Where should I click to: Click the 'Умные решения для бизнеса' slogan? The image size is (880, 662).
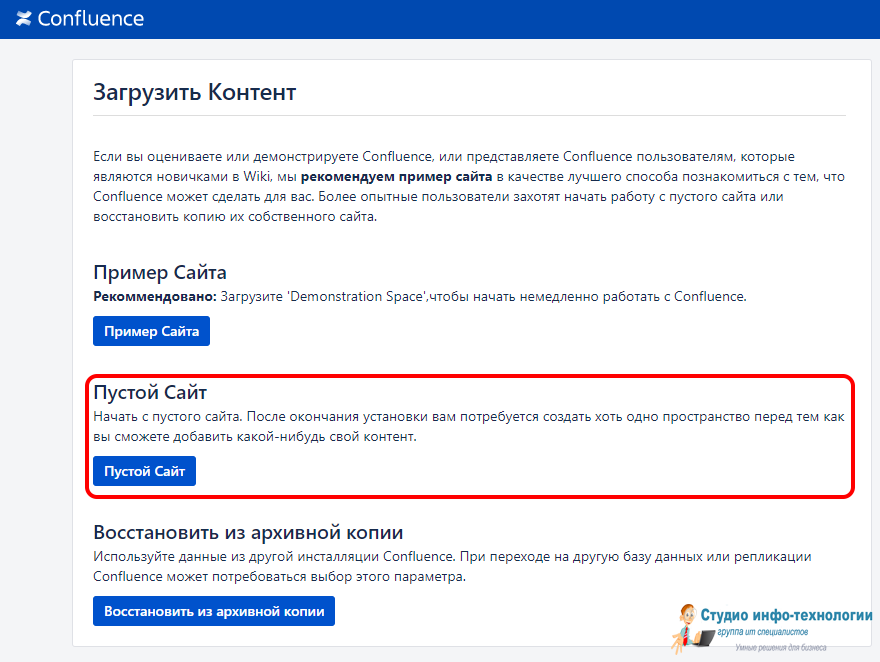(780, 648)
